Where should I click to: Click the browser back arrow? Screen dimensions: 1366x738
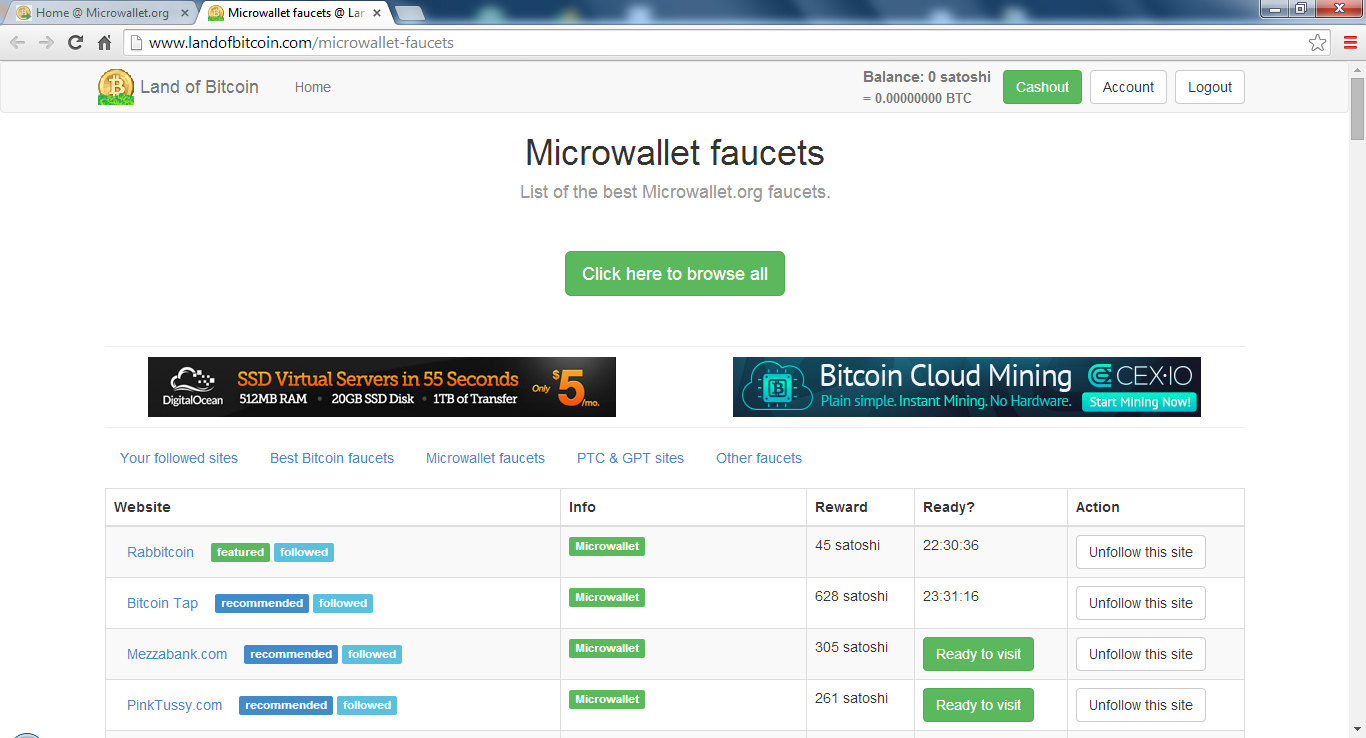coord(18,43)
